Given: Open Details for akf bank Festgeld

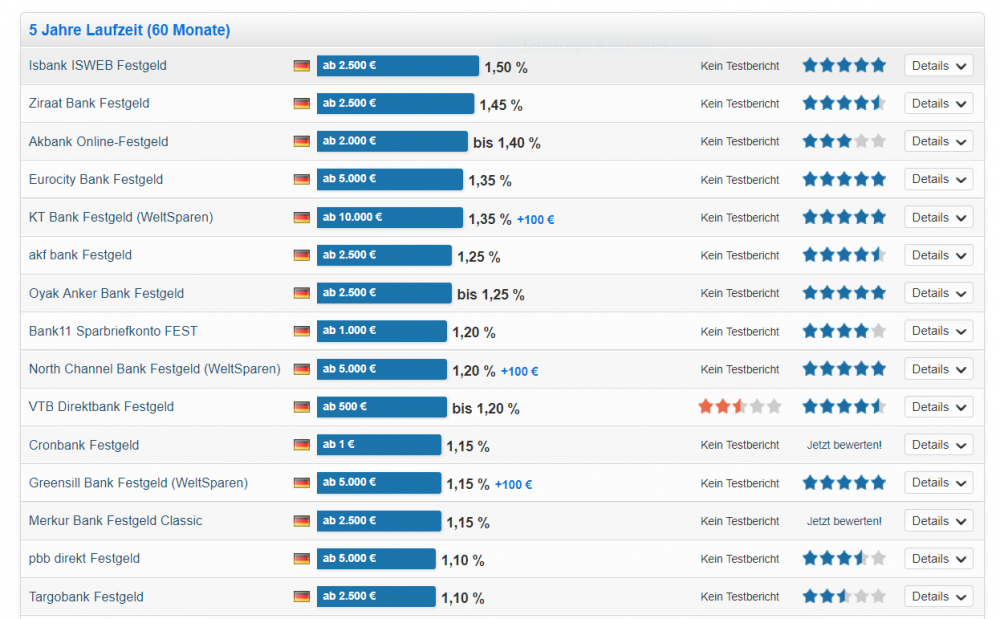Looking at the screenshot, I should click(x=939, y=255).
